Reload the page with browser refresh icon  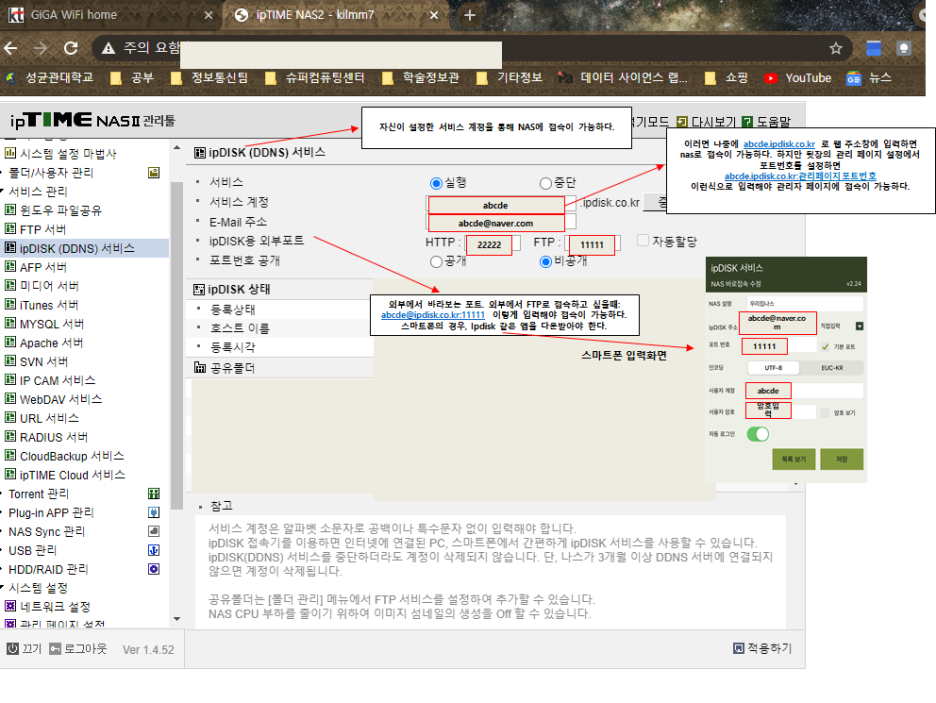point(70,48)
